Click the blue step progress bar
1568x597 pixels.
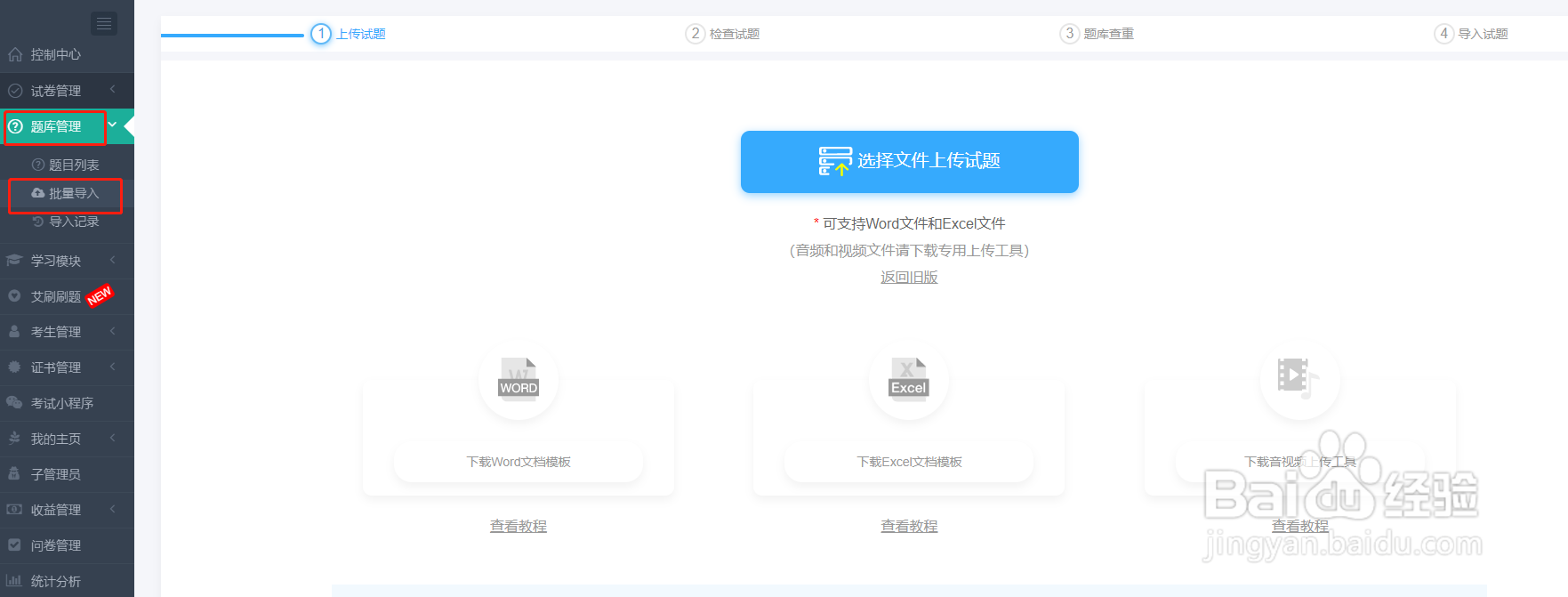(x=232, y=35)
